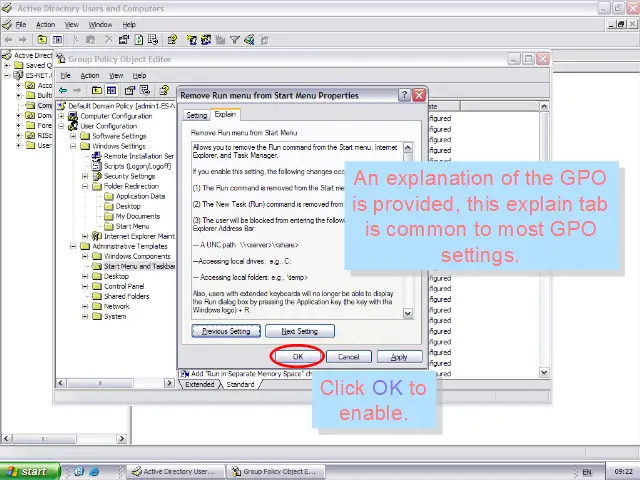Expand the Software Settings node
Screen dimensions: 640x480
click(73, 136)
